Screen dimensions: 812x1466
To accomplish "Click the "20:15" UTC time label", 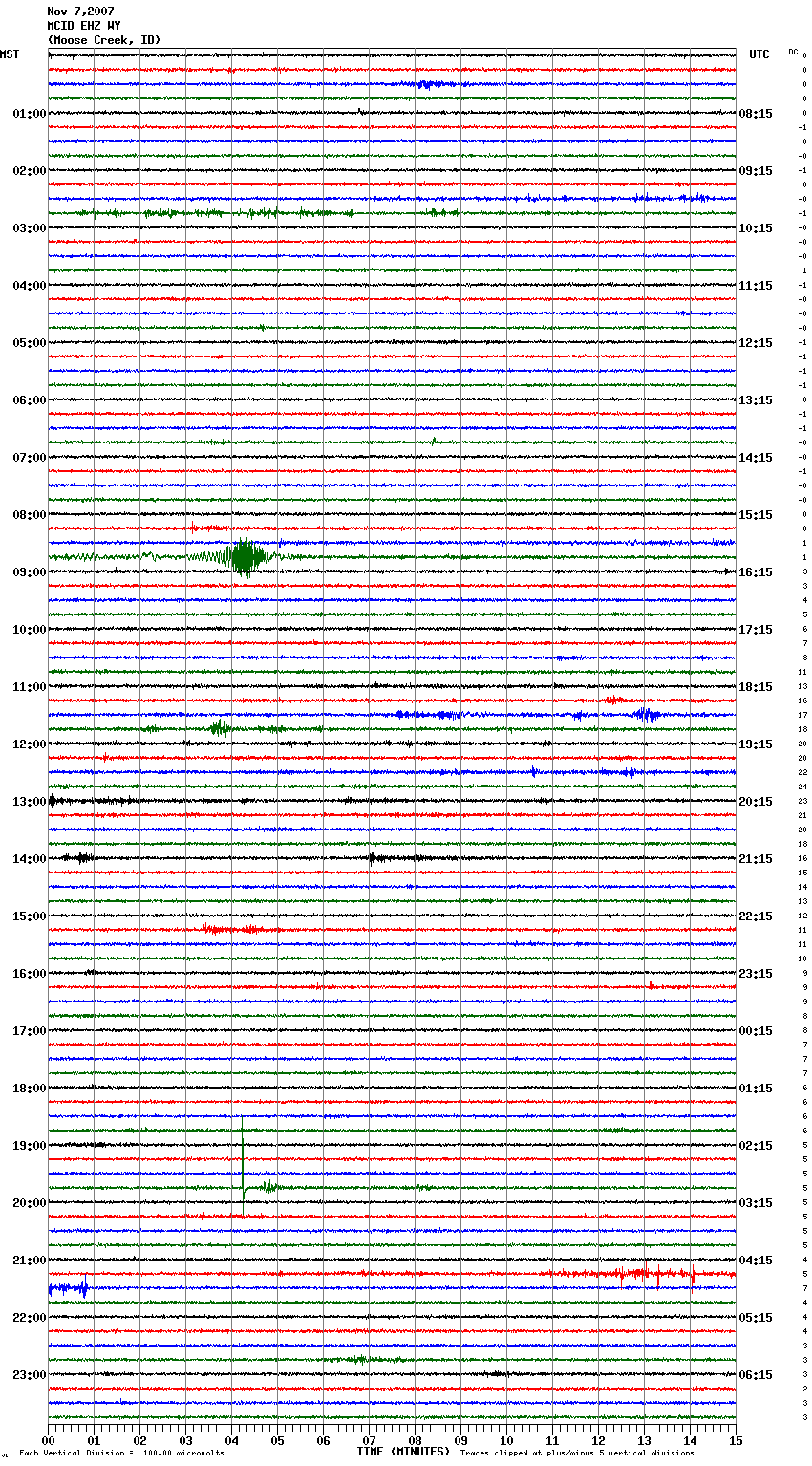I will point(756,802).
